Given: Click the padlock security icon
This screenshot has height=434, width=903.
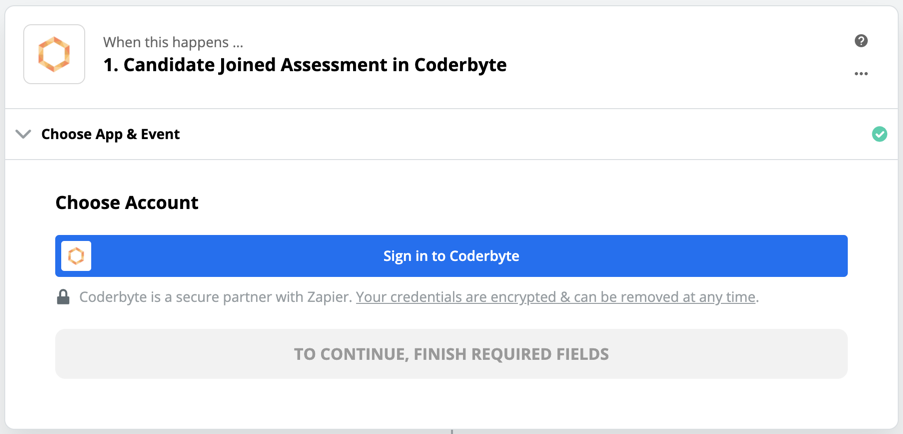Looking at the screenshot, I should click(63, 297).
